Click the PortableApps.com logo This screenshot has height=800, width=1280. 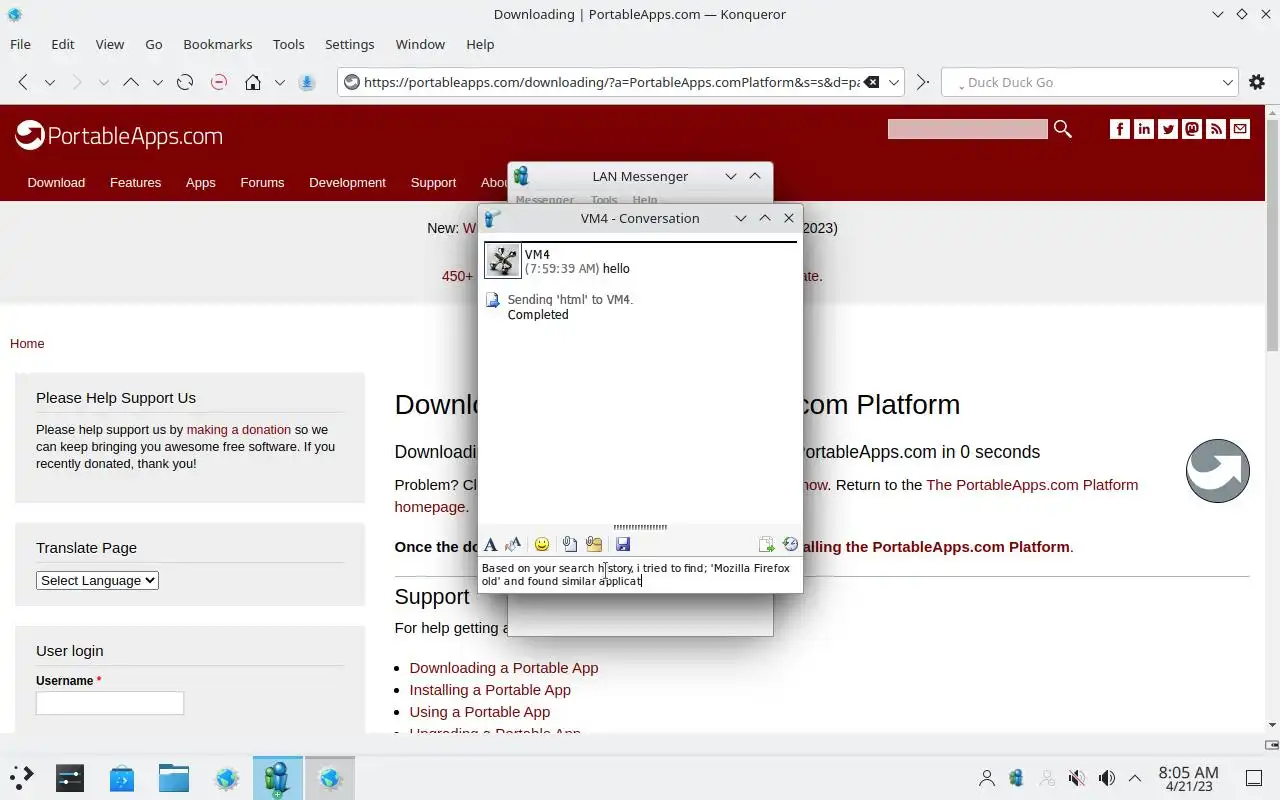tap(119, 135)
